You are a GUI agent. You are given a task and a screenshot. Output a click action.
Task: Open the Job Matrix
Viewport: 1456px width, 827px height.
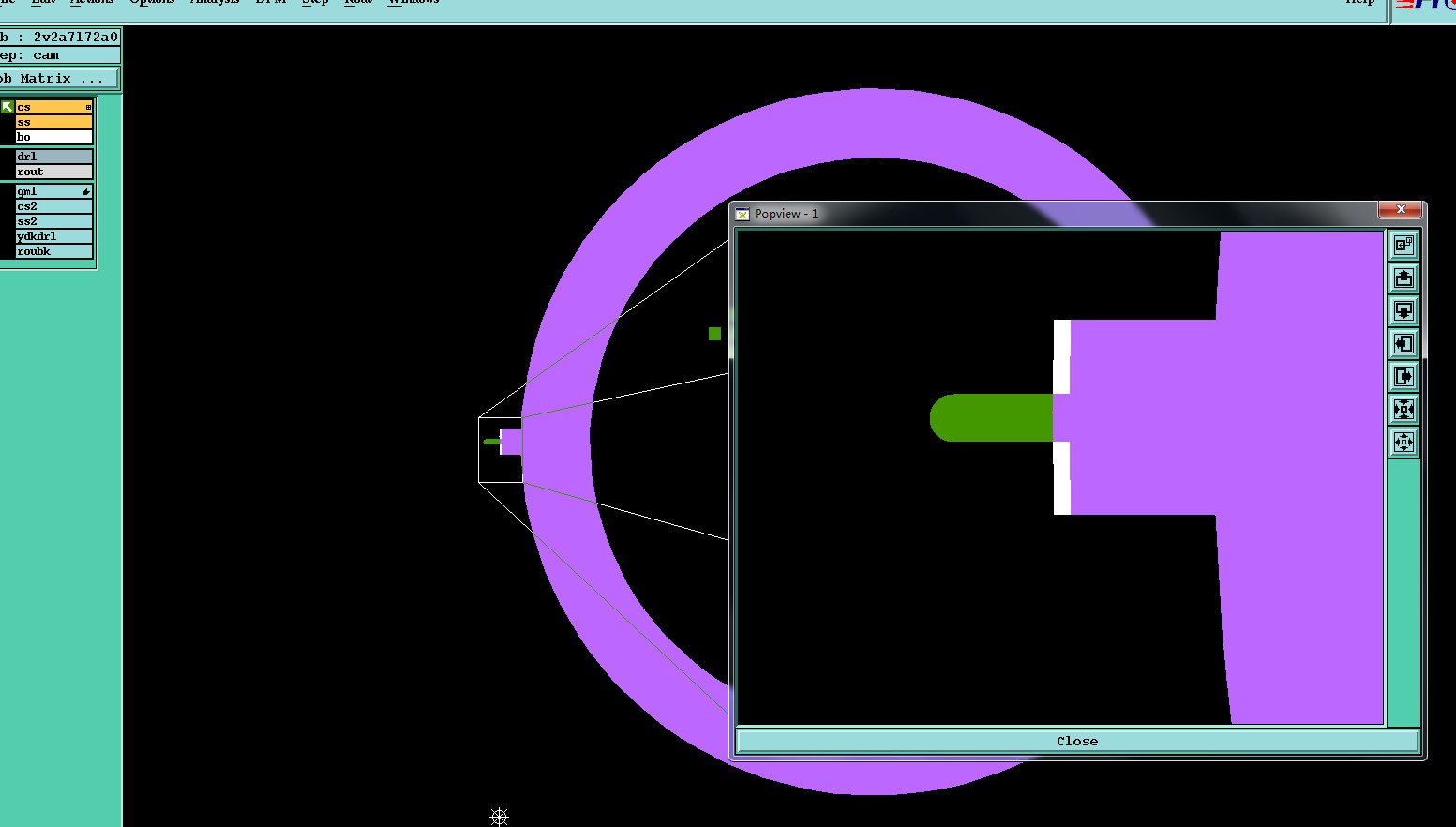[59, 79]
